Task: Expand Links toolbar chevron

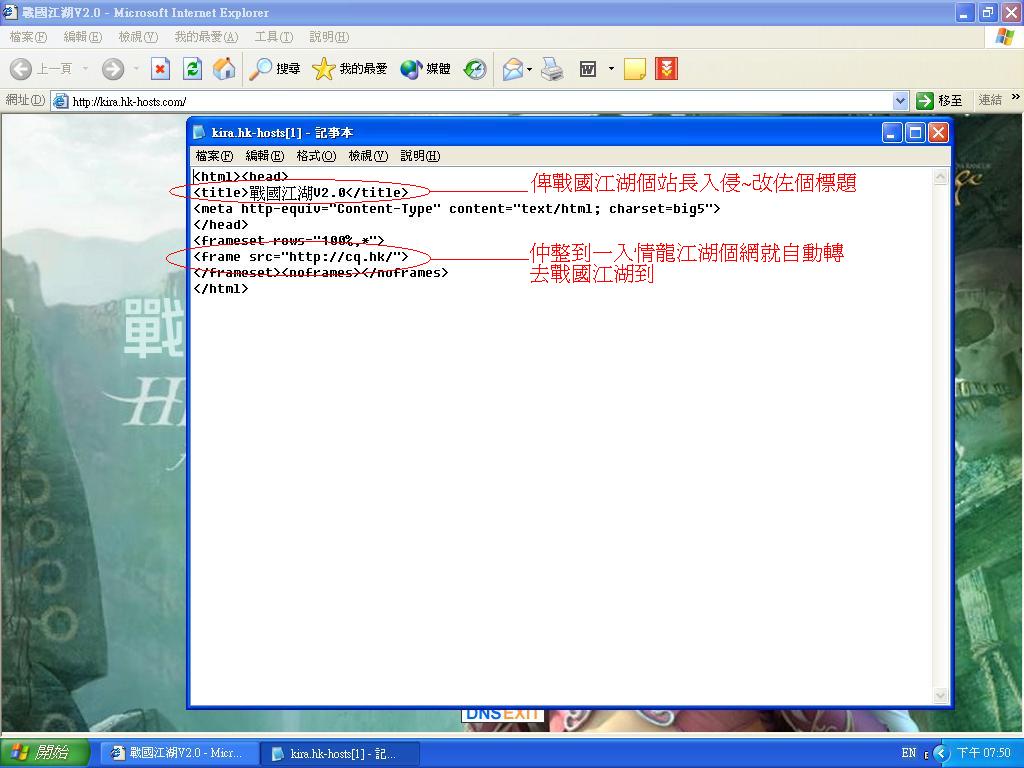Action: tap(1016, 97)
